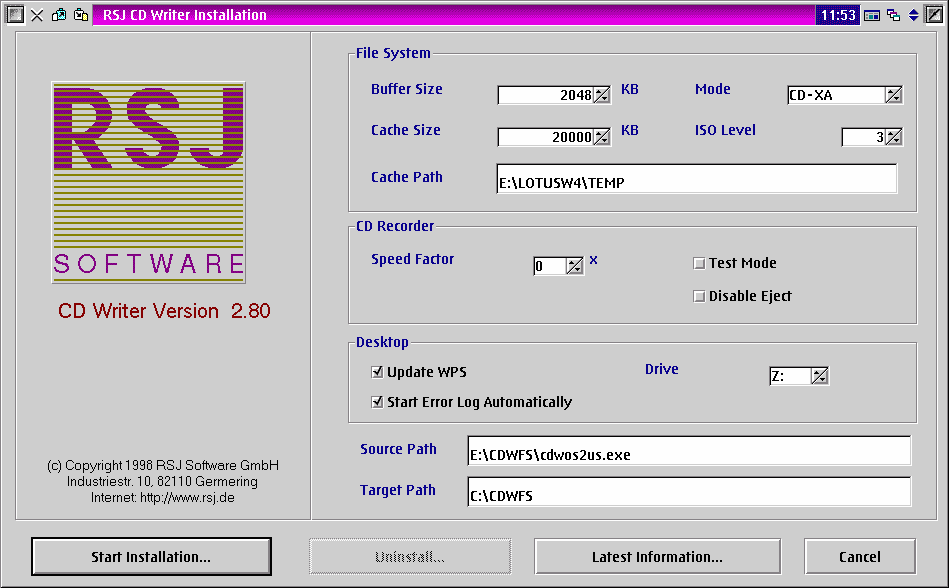
Task: Click the Target Path input field
Action: click(689, 492)
